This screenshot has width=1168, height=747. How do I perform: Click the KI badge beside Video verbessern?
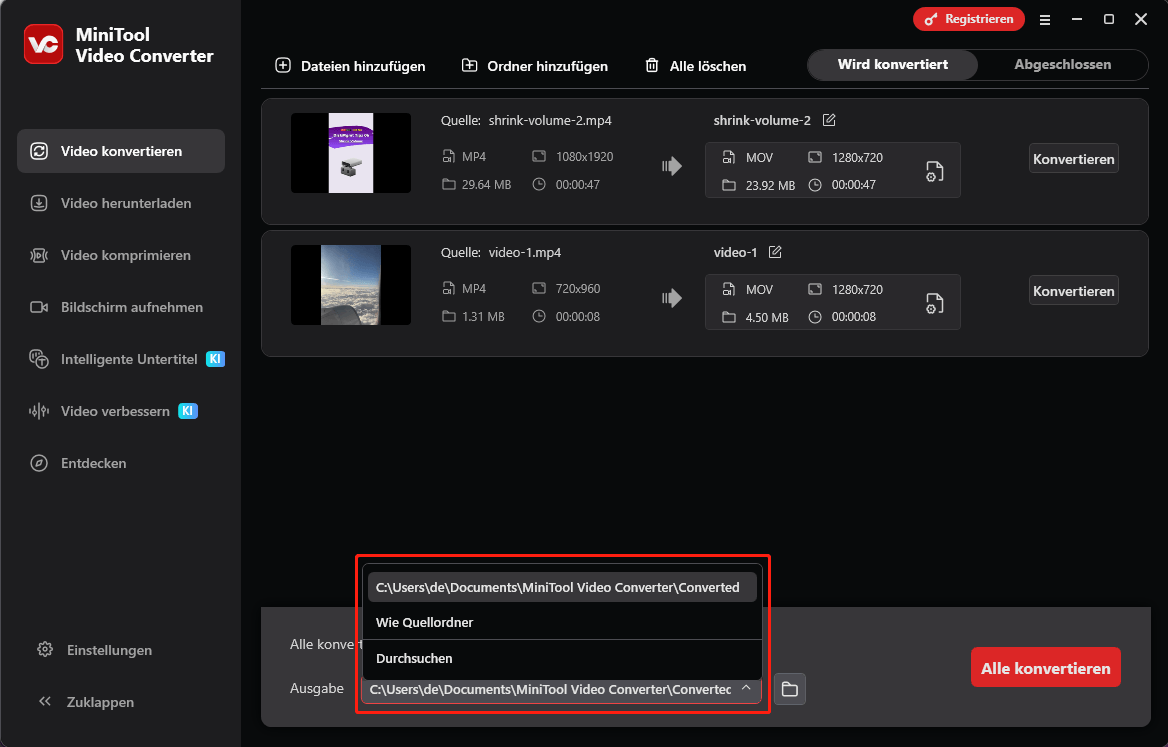click(x=188, y=411)
